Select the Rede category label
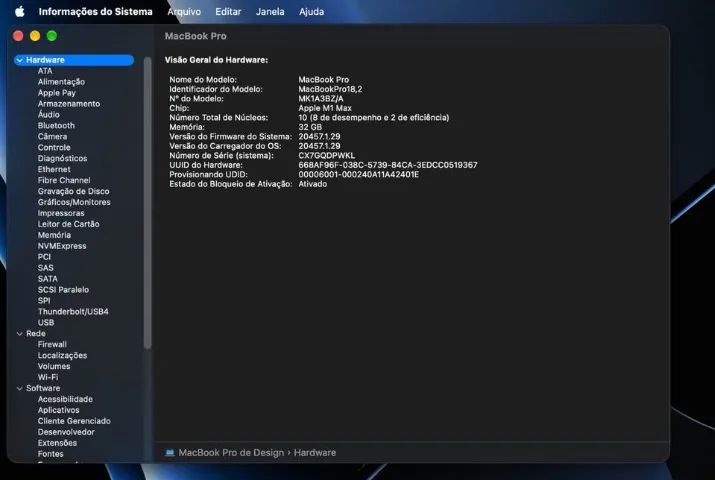This screenshot has height=480, width=715. click(x=36, y=334)
